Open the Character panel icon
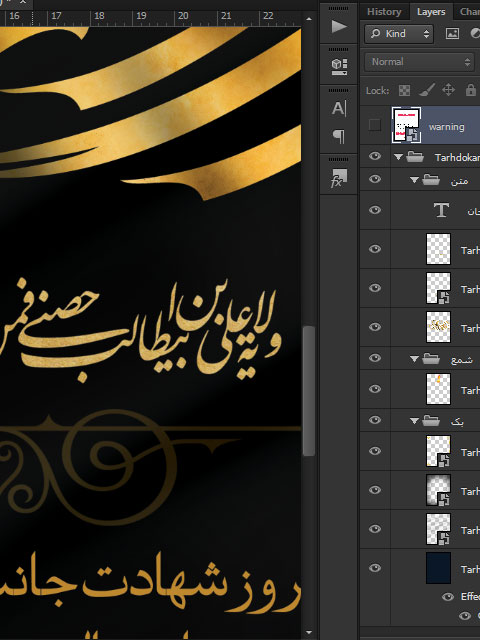The width and height of the screenshot is (480, 640). (x=339, y=109)
